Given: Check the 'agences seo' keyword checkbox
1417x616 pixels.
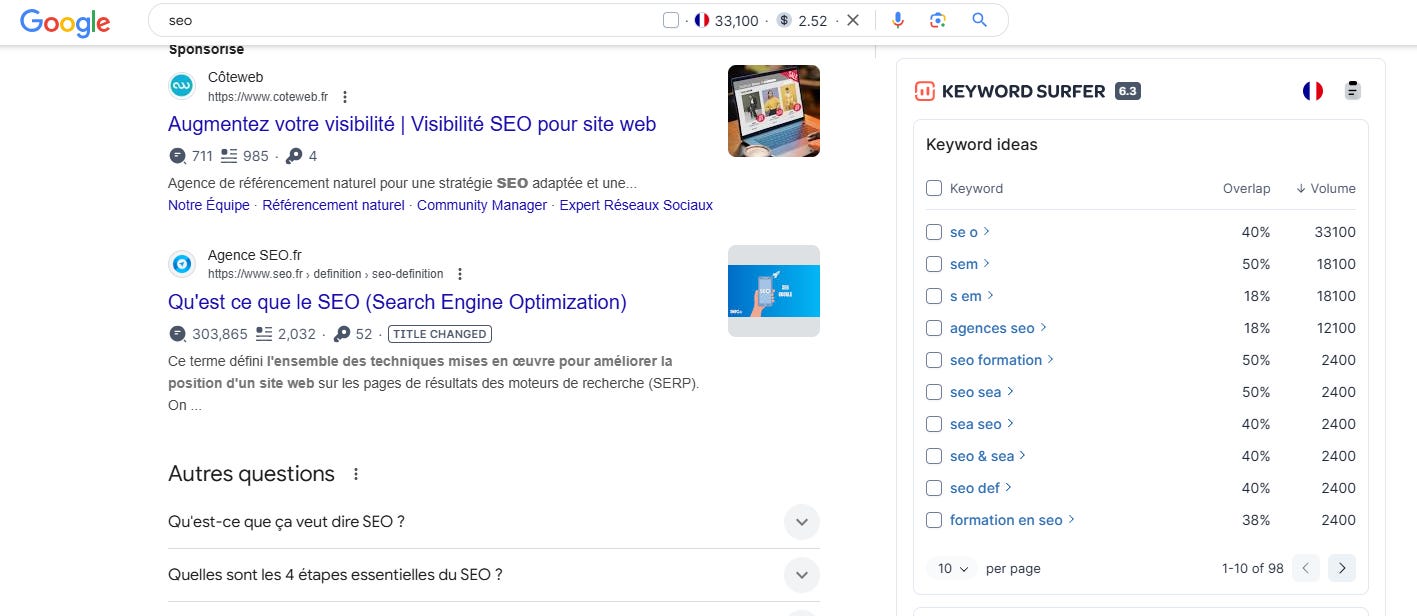Looking at the screenshot, I should 934,328.
